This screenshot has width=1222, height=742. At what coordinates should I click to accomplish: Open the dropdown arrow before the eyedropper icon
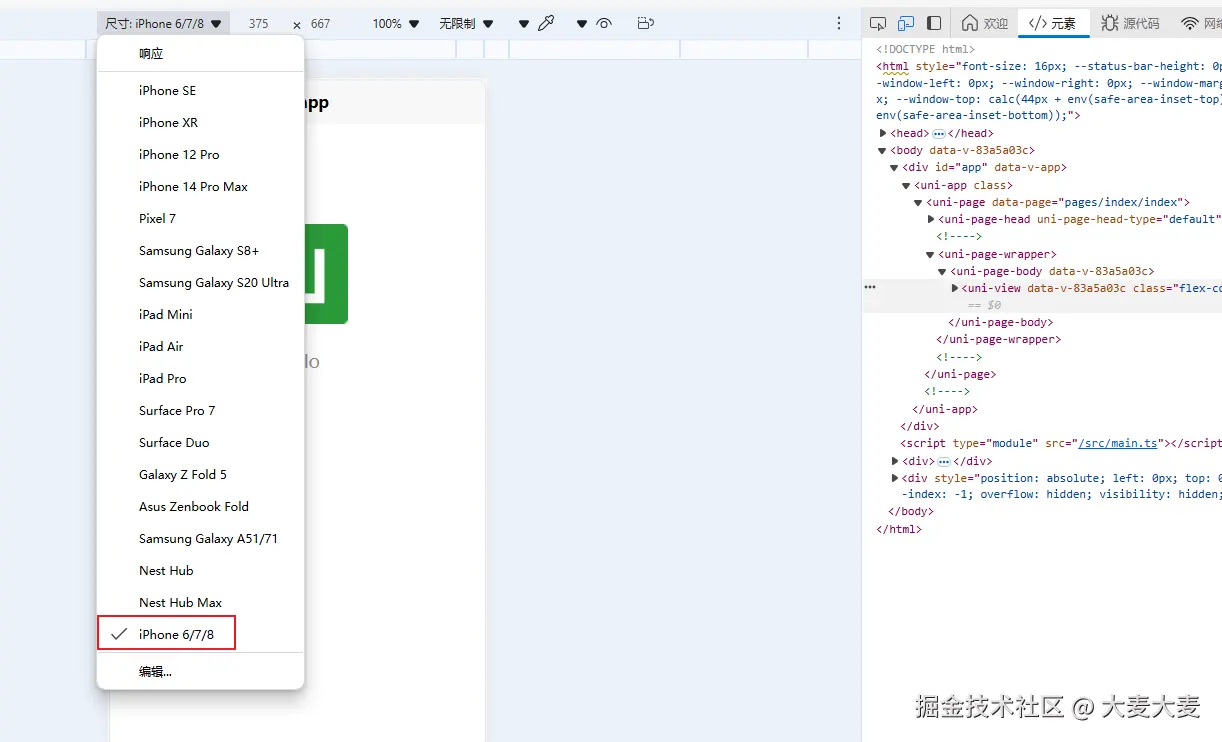(x=524, y=23)
